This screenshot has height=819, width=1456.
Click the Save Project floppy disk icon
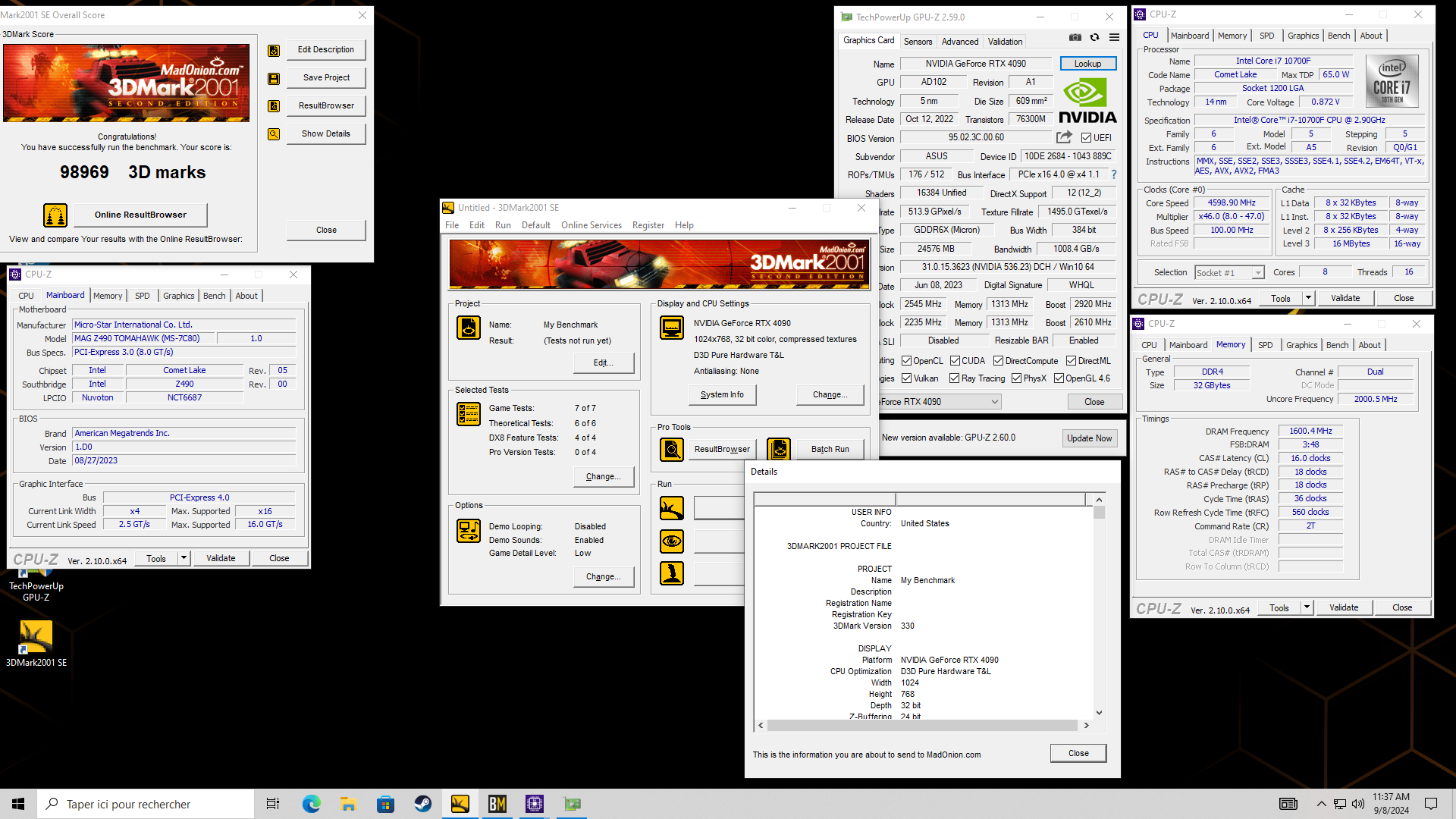(274, 78)
